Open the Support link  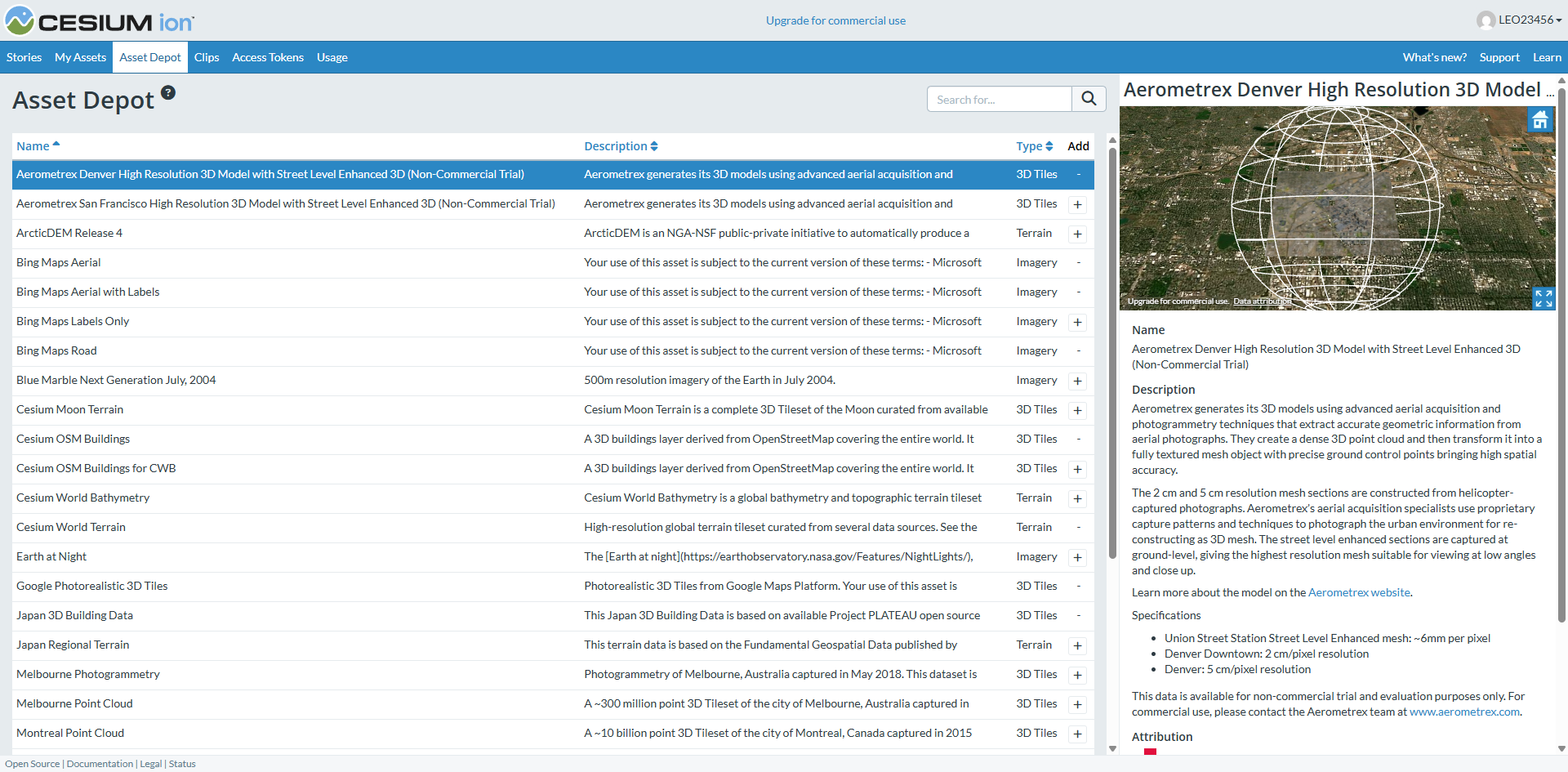pyautogui.click(x=1499, y=57)
